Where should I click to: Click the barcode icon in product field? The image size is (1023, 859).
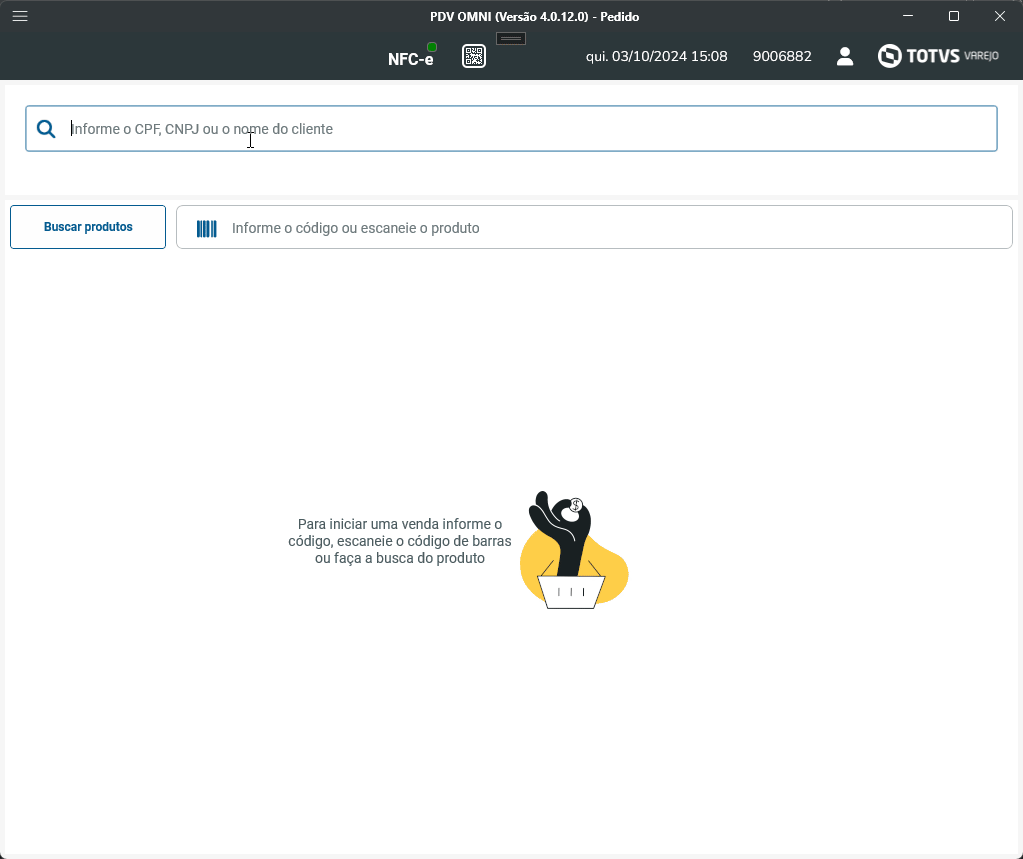pos(207,228)
